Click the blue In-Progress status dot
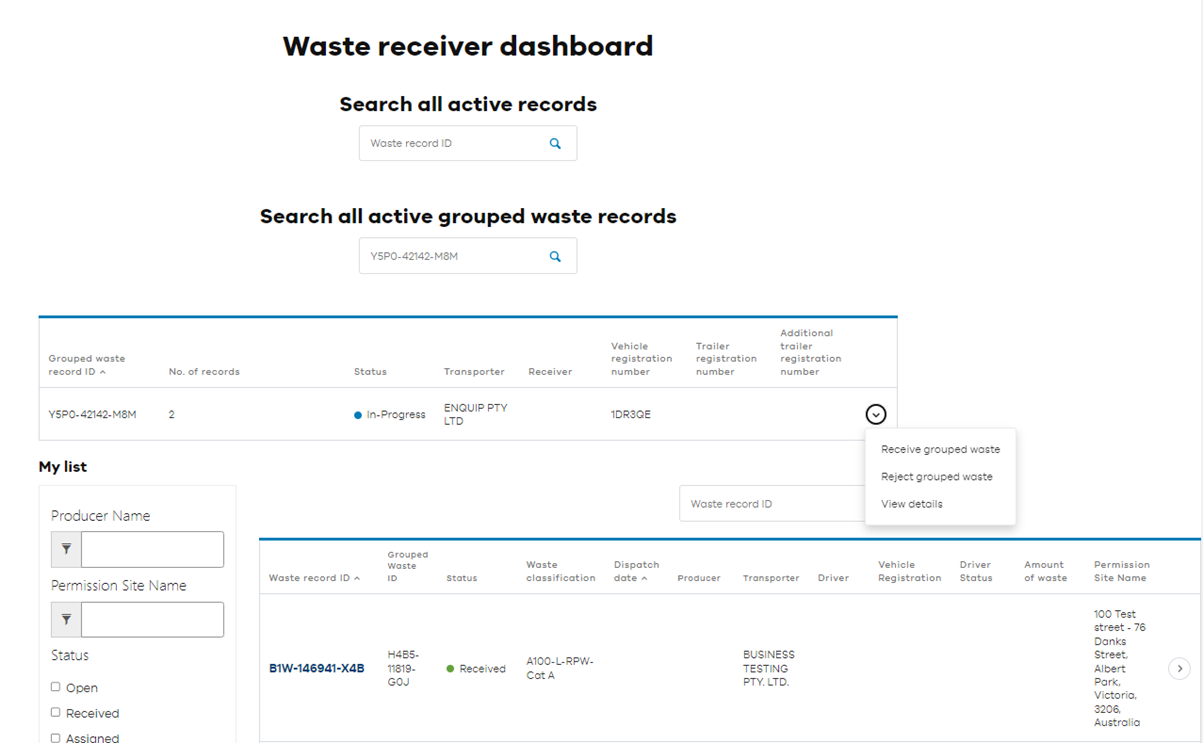The image size is (1203, 743). (359, 414)
